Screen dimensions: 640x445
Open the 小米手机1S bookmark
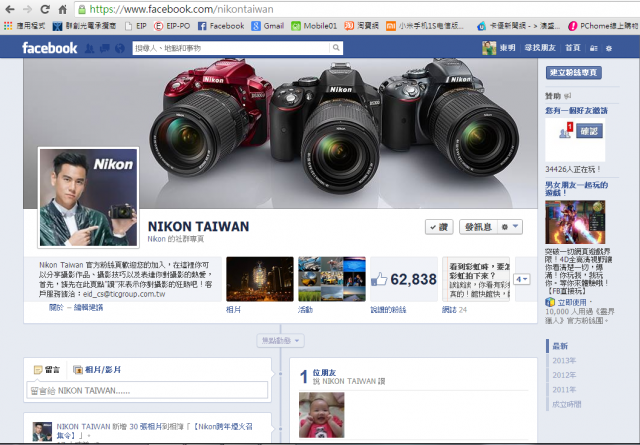[425, 26]
